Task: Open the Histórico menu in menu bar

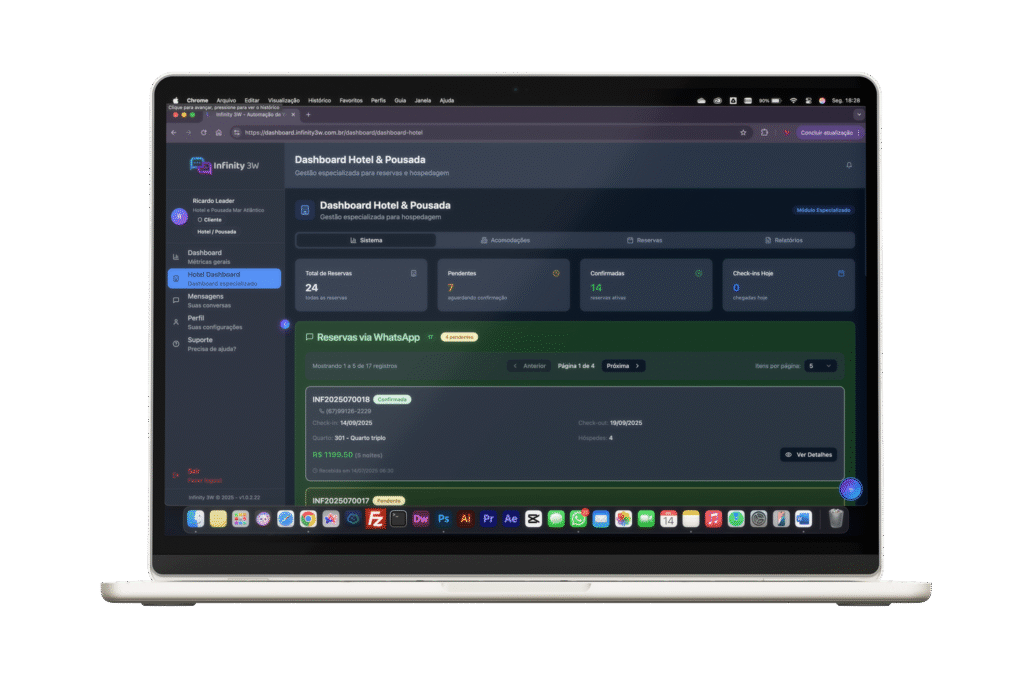Action: (x=319, y=100)
